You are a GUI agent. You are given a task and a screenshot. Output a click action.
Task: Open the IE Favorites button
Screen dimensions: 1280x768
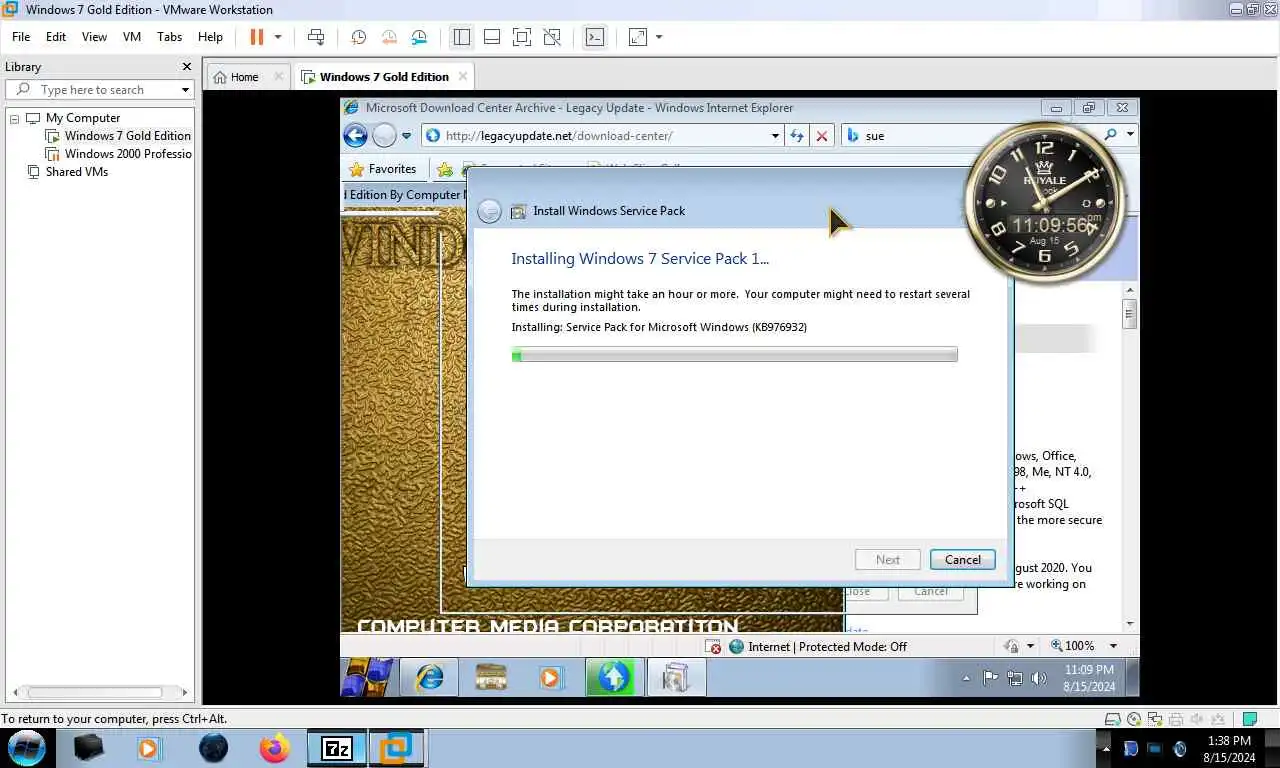coord(381,169)
